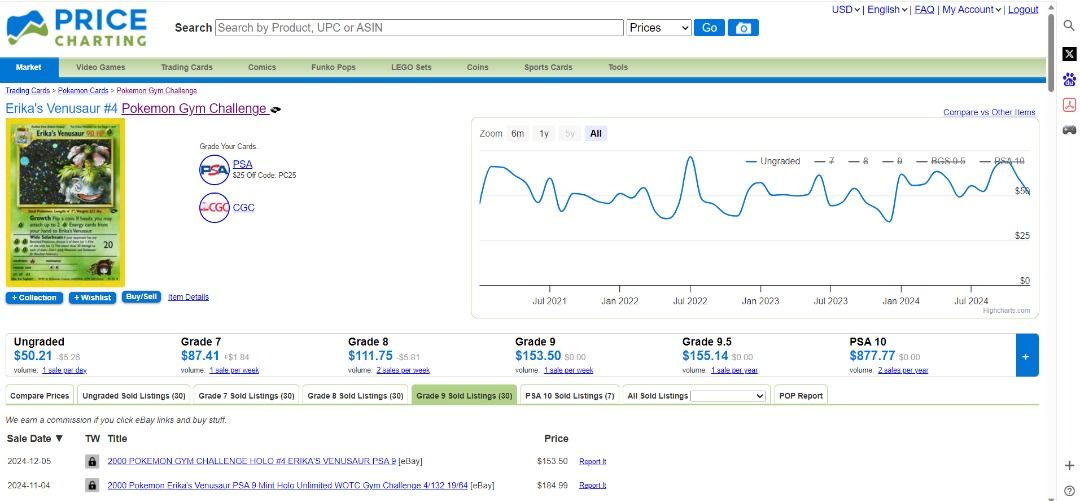Open the Item Details link
Viewport: 1080px width, 501px height.
click(x=189, y=297)
